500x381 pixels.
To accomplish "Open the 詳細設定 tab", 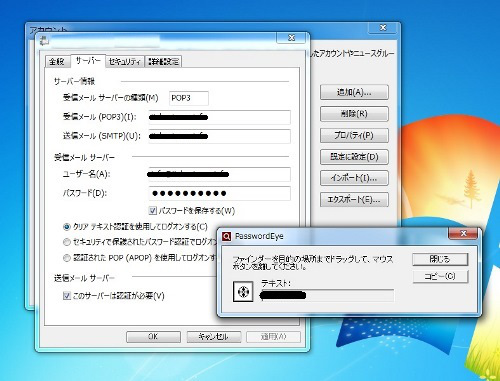I will click(x=164, y=61).
